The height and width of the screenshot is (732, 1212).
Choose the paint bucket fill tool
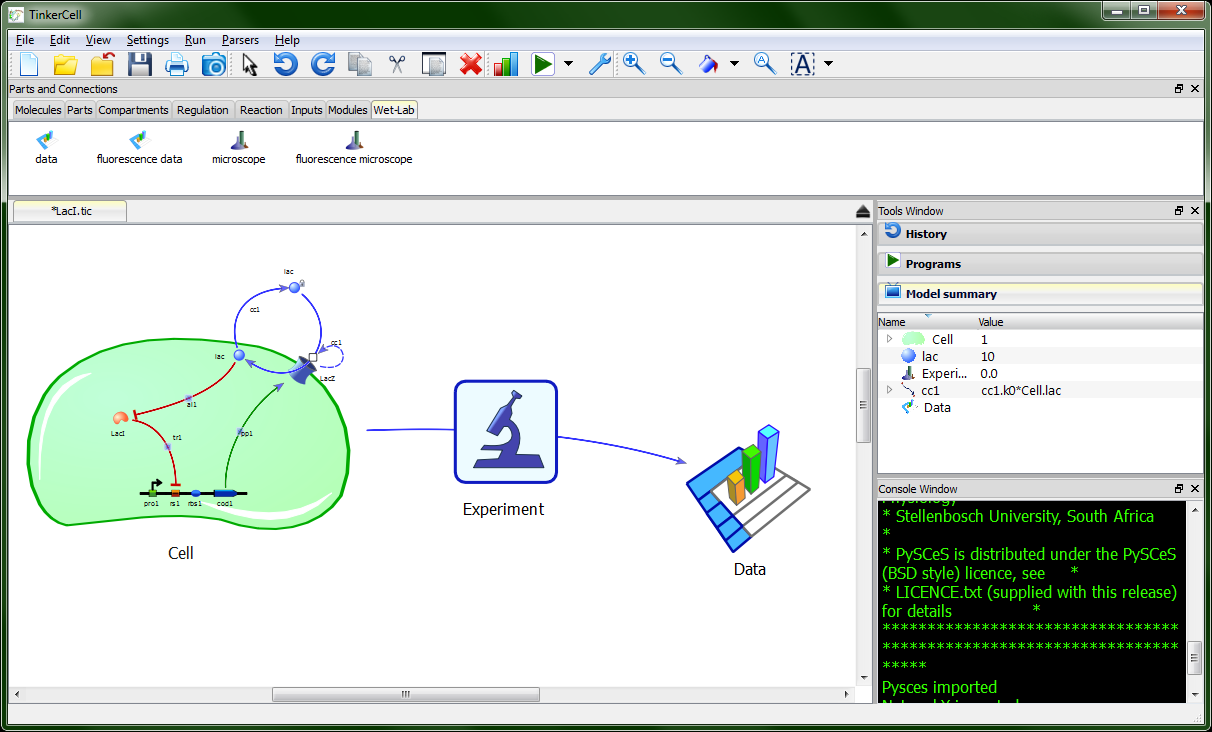[709, 64]
